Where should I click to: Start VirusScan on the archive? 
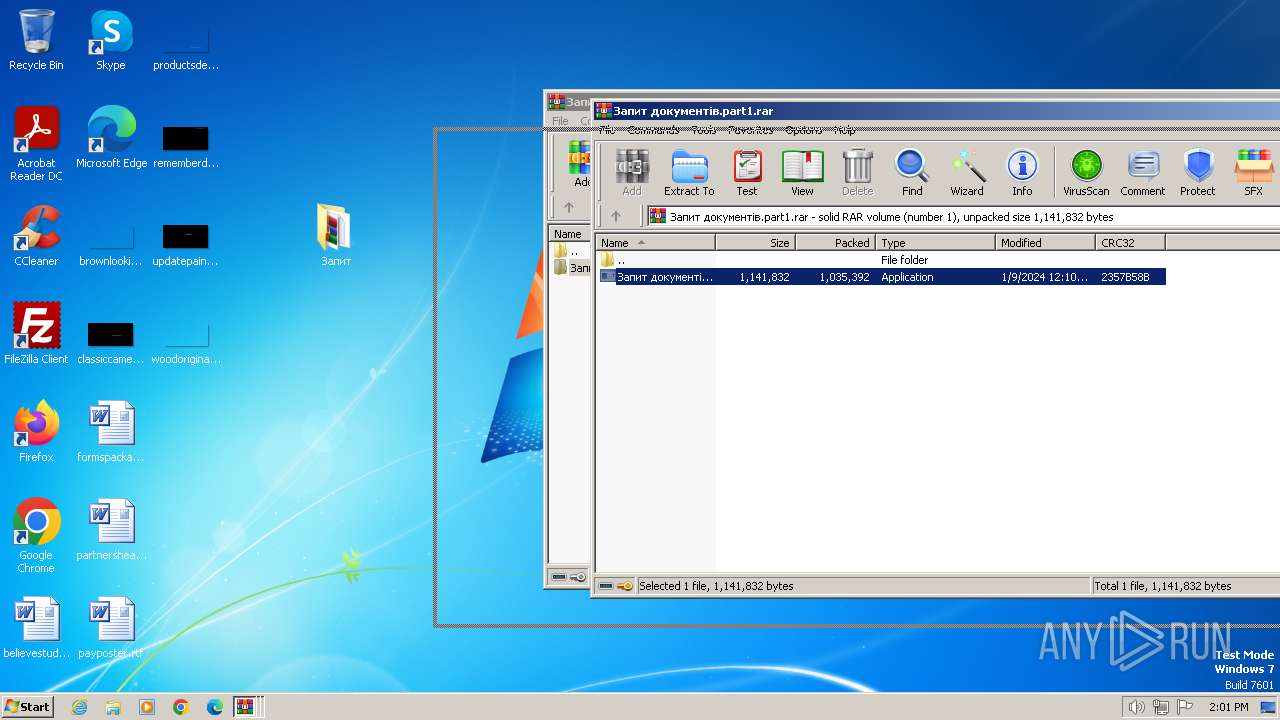coord(1086,173)
